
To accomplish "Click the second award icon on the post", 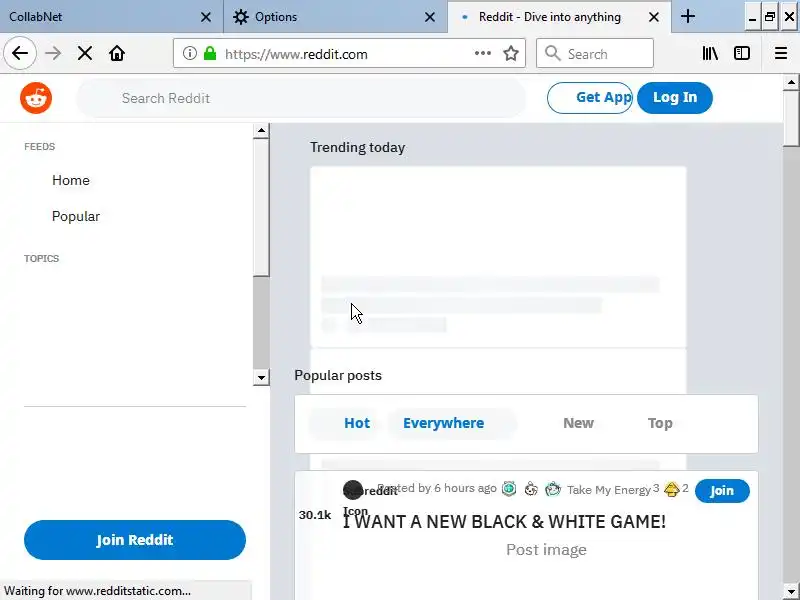I will point(531,489).
